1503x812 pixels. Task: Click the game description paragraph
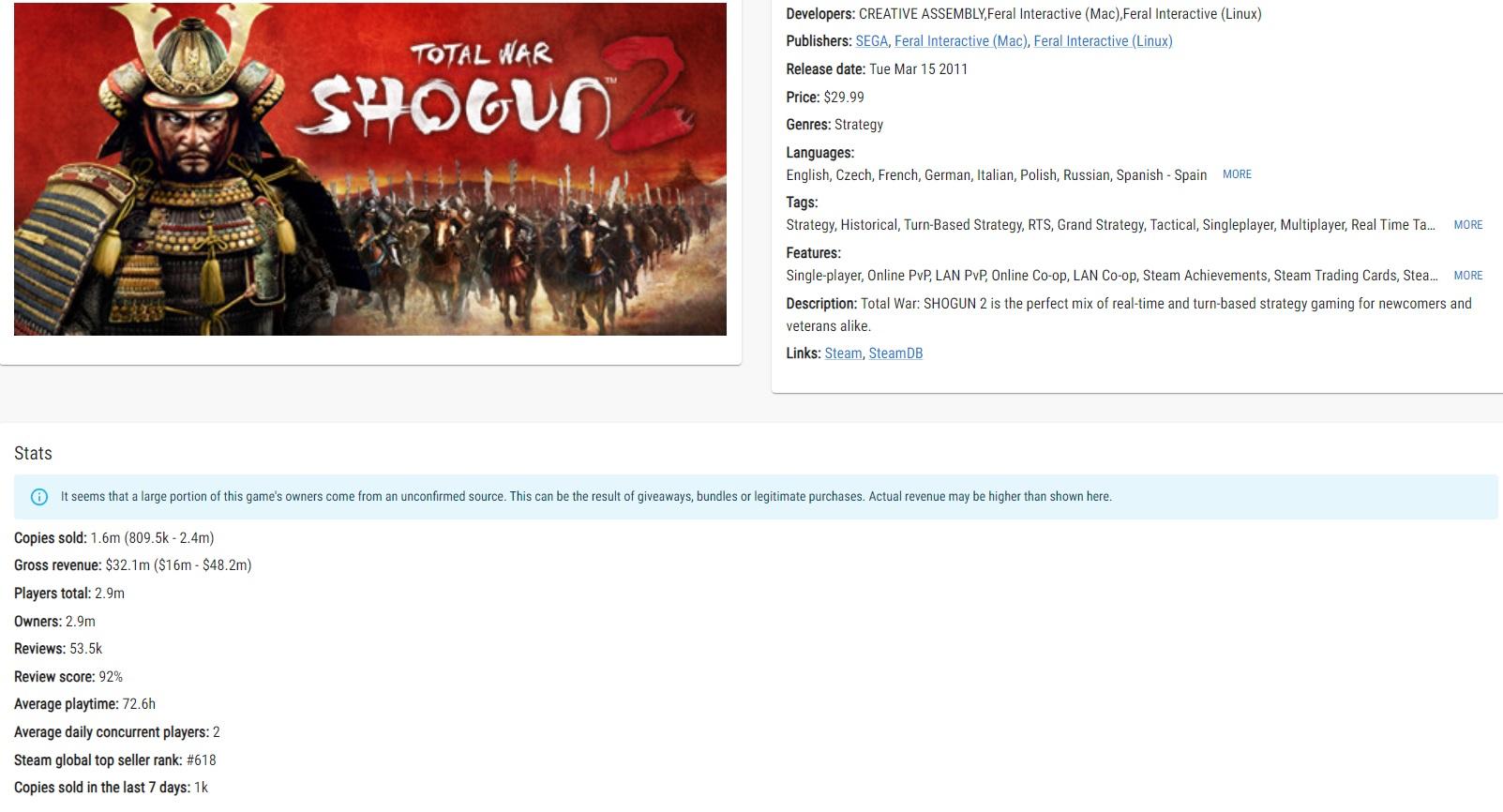pos(1129,315)
